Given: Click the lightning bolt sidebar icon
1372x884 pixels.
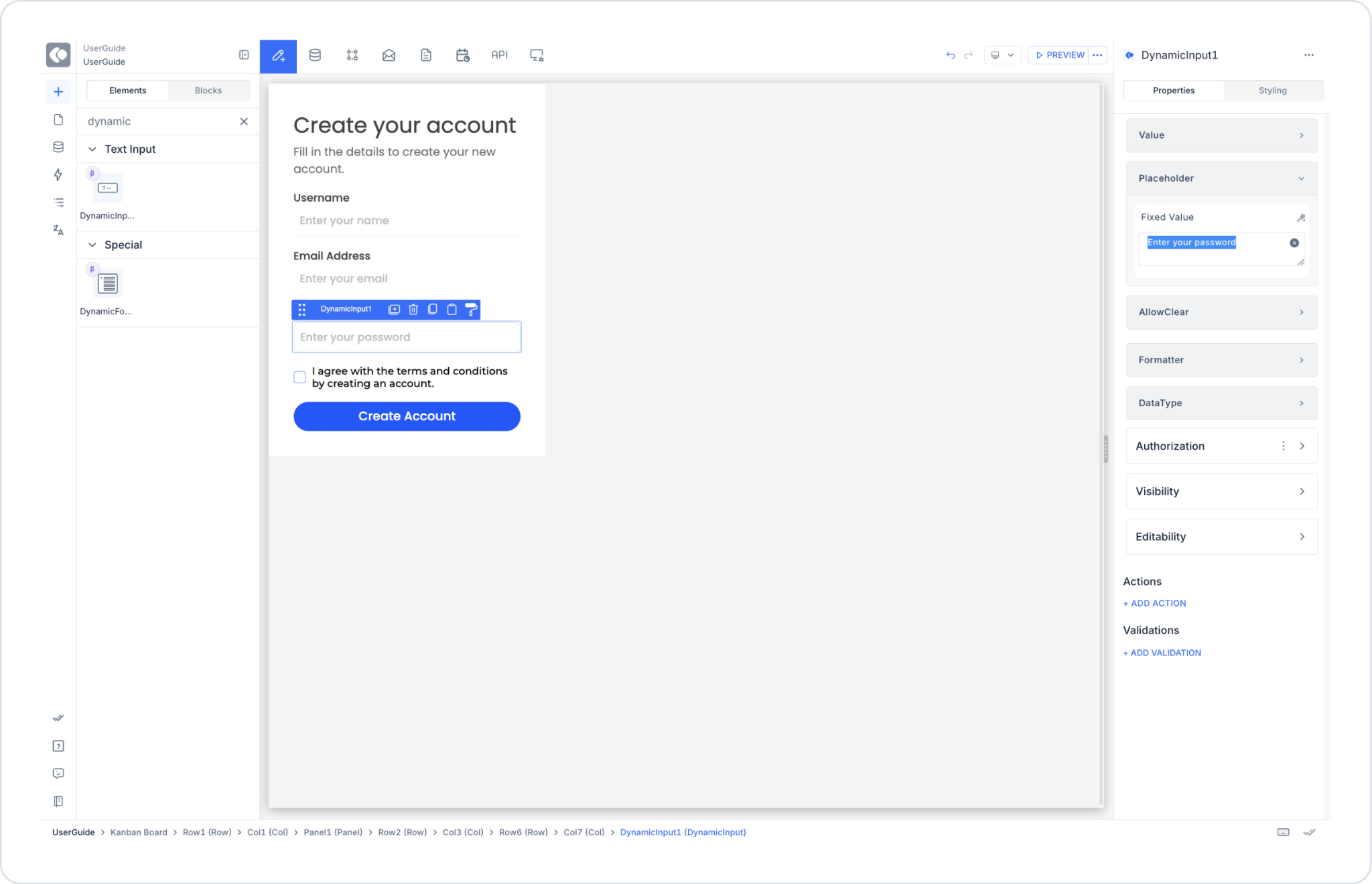Looking at the screenshot, I should [x=58, y=175].
